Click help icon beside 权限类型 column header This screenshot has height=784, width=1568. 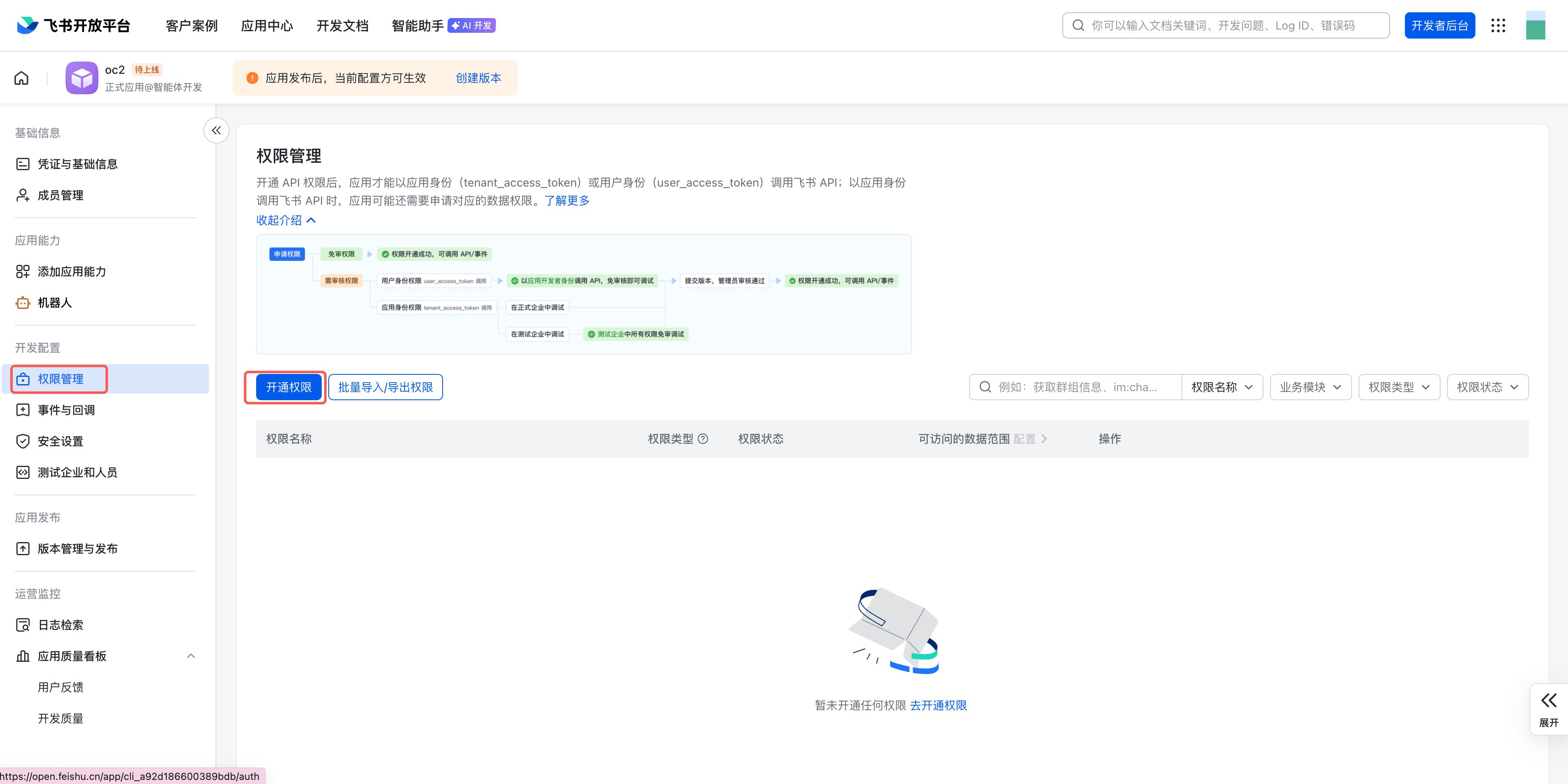[x=702, y=439]
